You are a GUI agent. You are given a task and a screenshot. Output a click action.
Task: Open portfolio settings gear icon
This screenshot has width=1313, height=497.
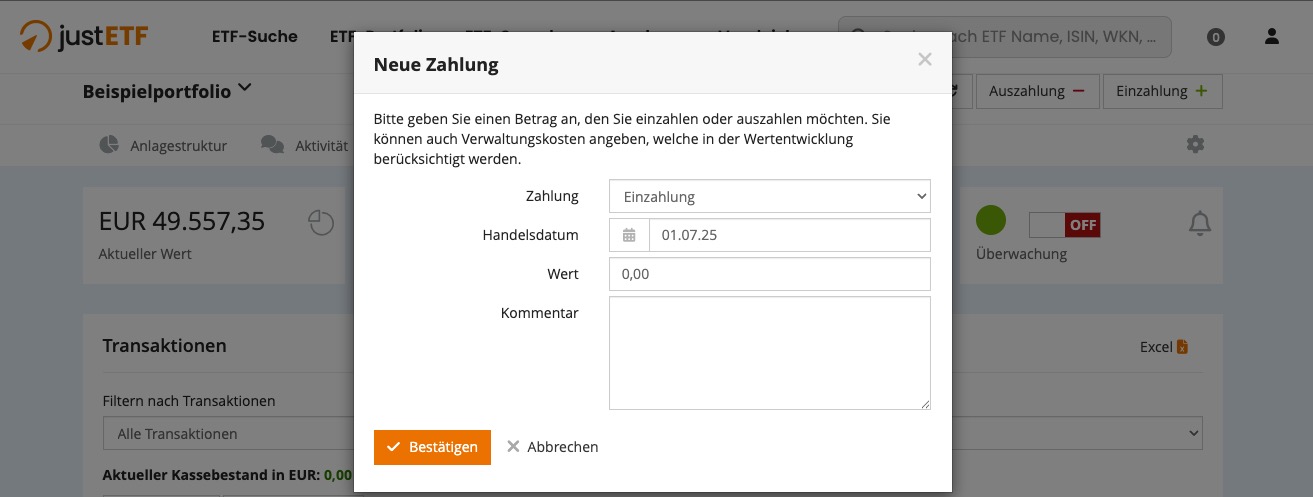click(1195, 145)
